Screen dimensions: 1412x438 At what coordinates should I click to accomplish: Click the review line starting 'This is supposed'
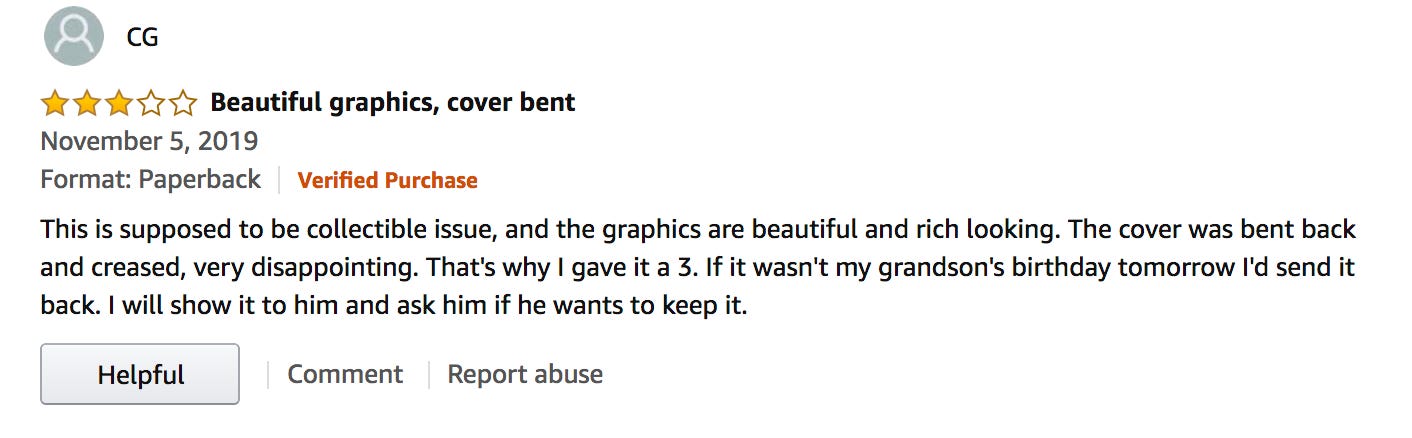coord(697,230)
